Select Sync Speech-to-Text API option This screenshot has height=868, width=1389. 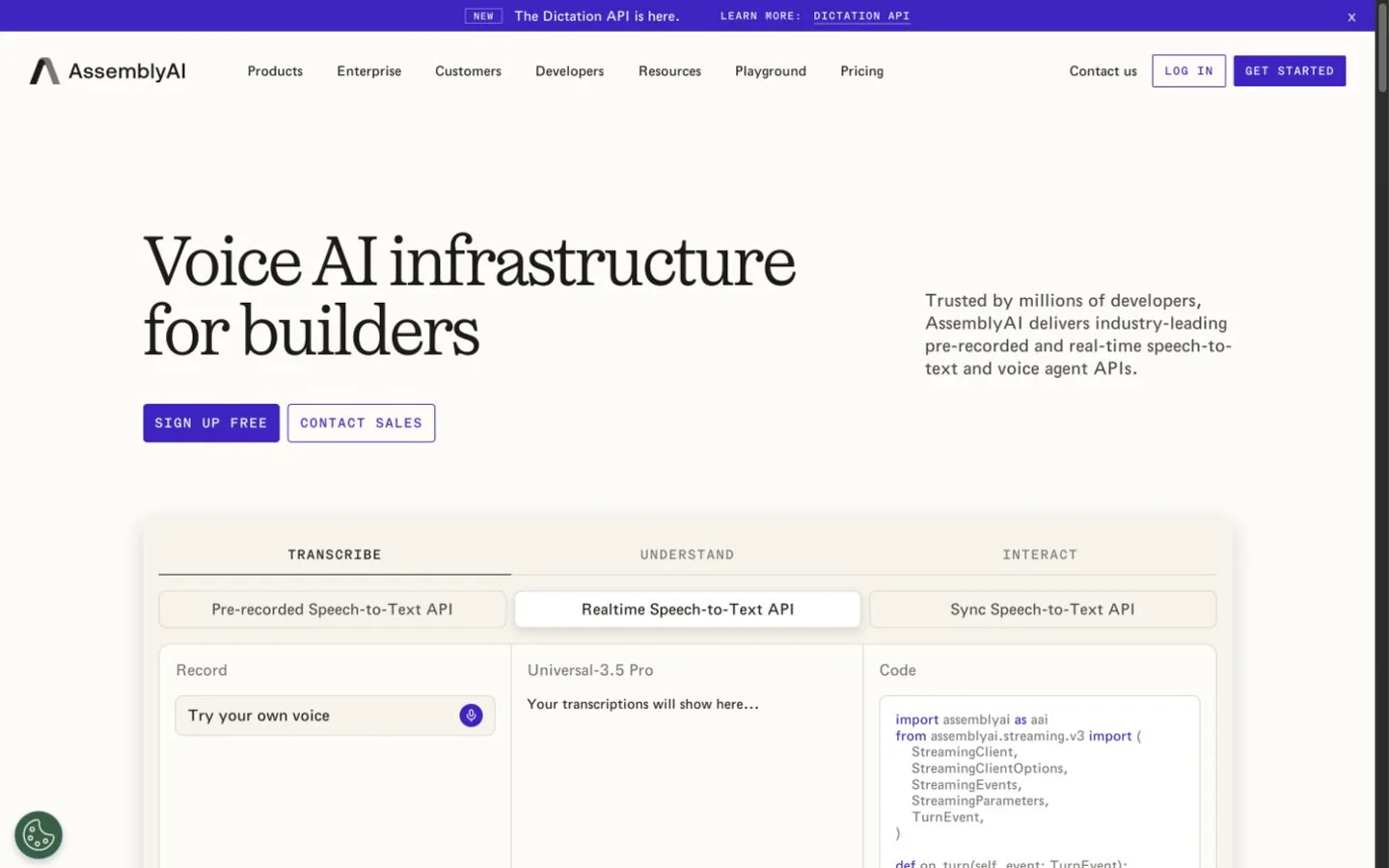[1042, 610]
